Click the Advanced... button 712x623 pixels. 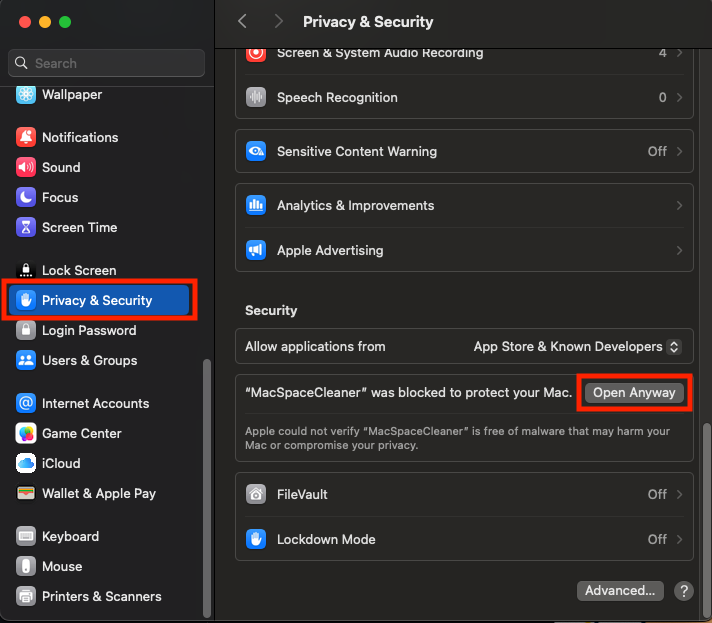click(x=620, y=590)
